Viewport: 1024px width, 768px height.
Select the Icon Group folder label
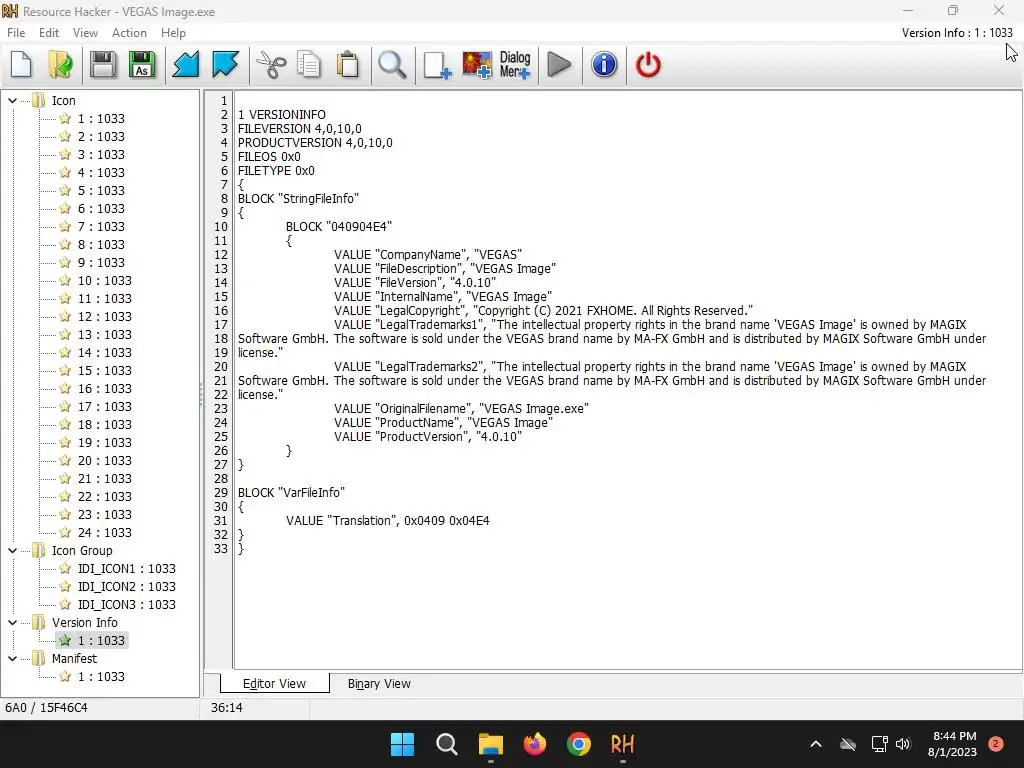click(x=82, y=551)
